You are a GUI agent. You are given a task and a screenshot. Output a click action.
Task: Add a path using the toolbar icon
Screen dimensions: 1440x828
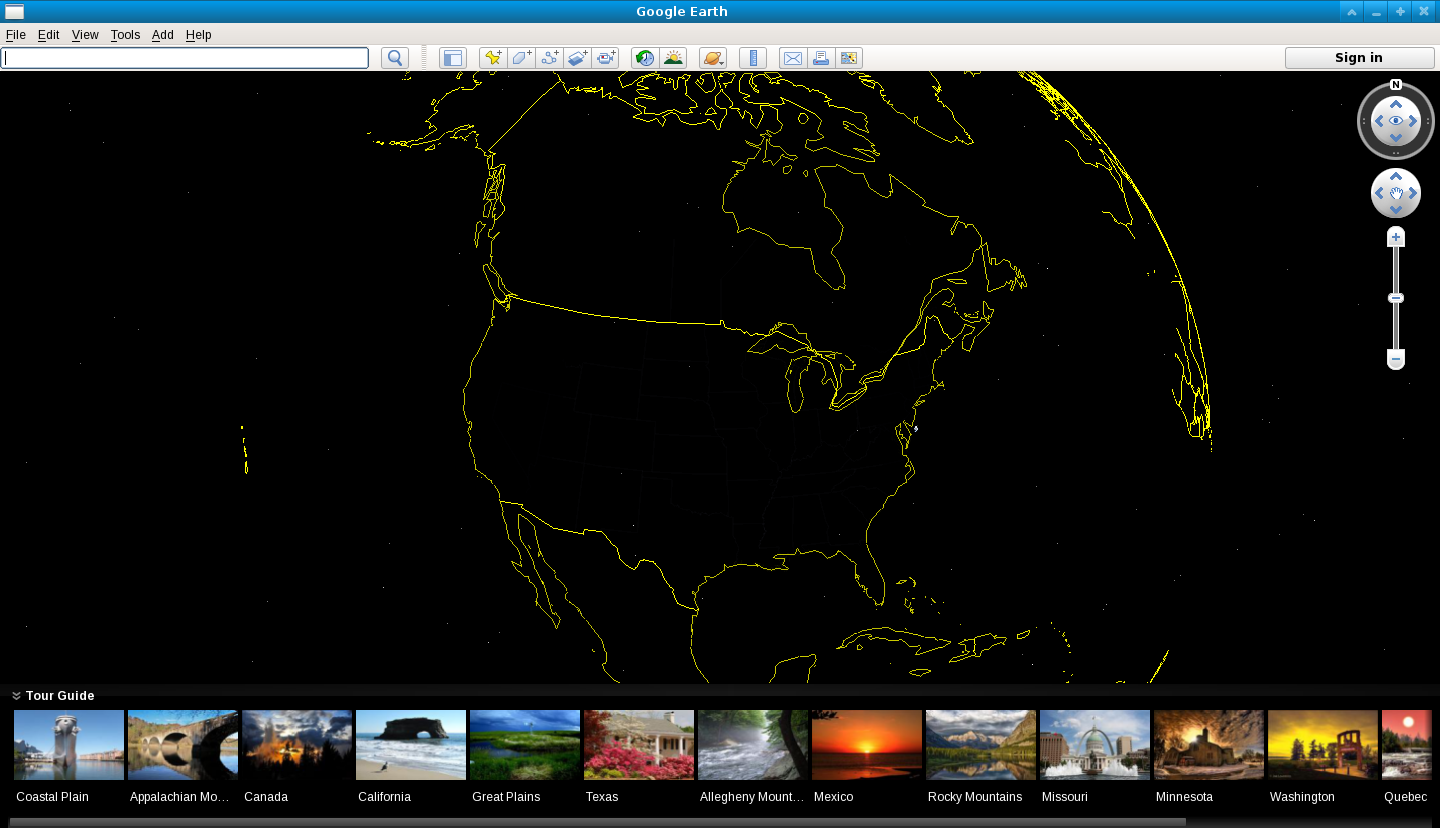(549, 58)
